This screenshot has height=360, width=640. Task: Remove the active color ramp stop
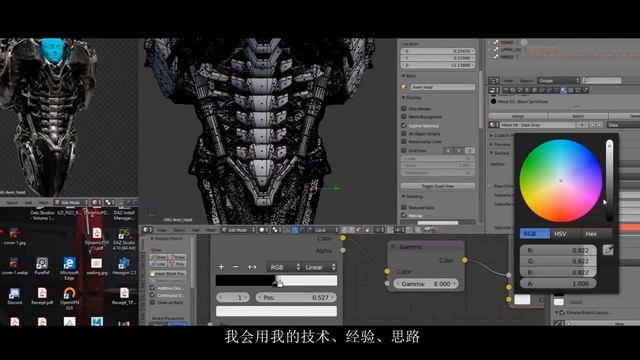coord(236,267)
